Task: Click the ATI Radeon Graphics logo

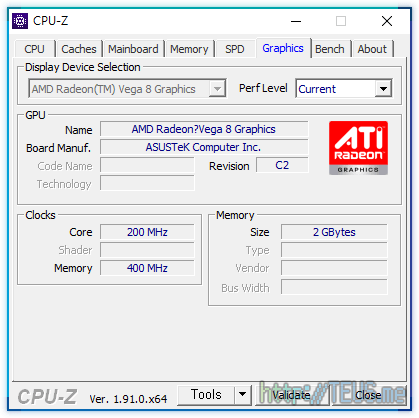Action: click(x=358, y=148)
